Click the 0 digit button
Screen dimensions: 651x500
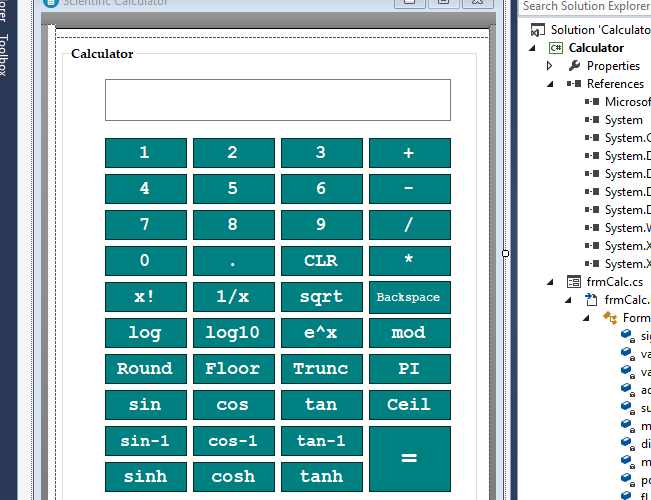pos(146,261)
